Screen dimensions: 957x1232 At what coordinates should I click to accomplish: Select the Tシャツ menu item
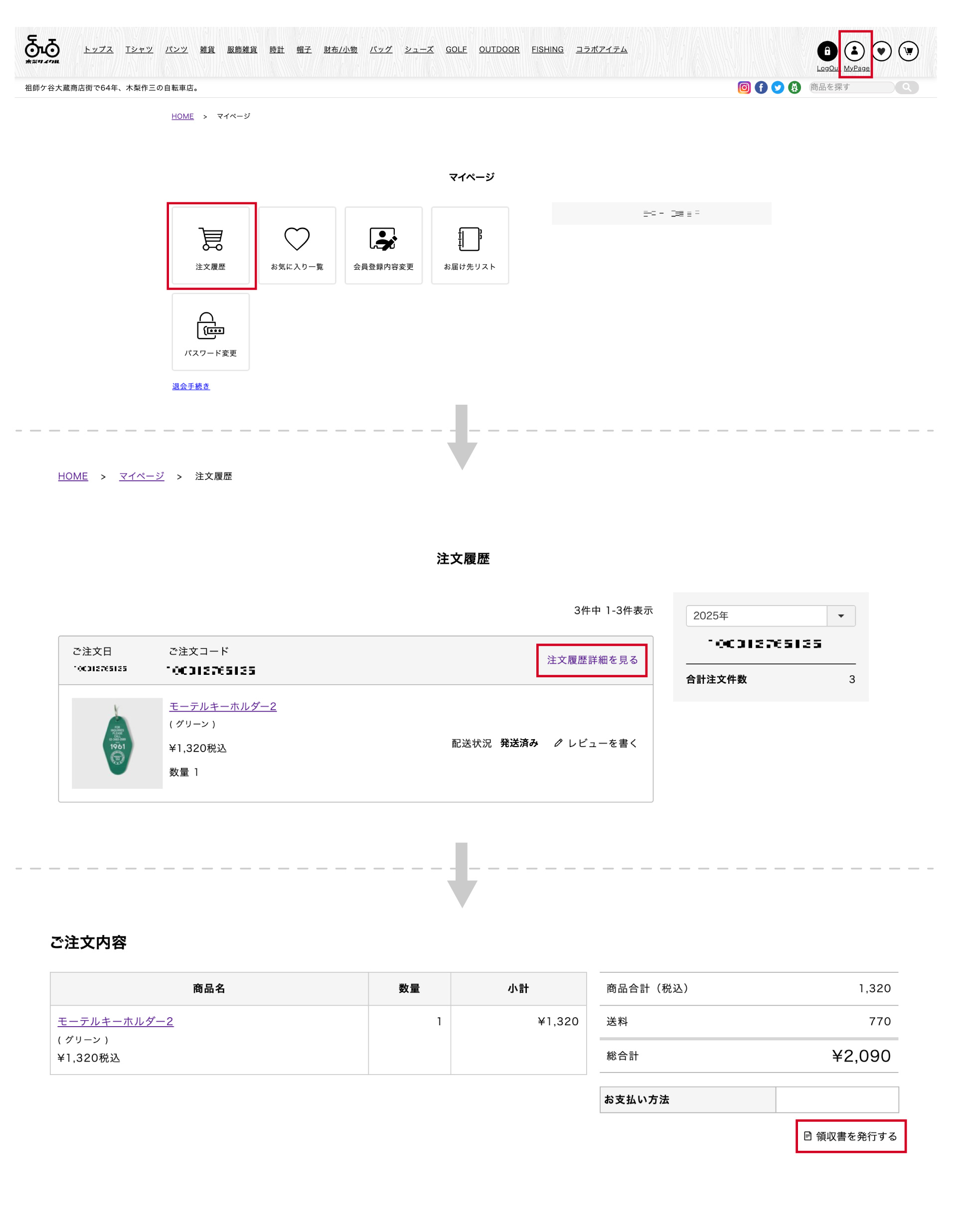coord(139,50)
